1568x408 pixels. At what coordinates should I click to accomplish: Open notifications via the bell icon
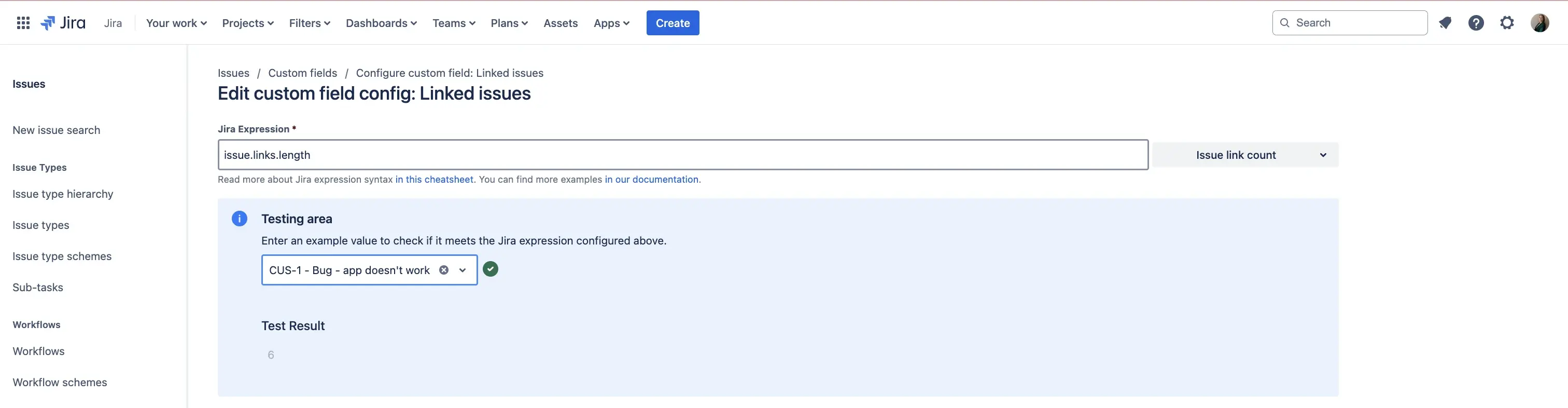[x=1446, y=22]
